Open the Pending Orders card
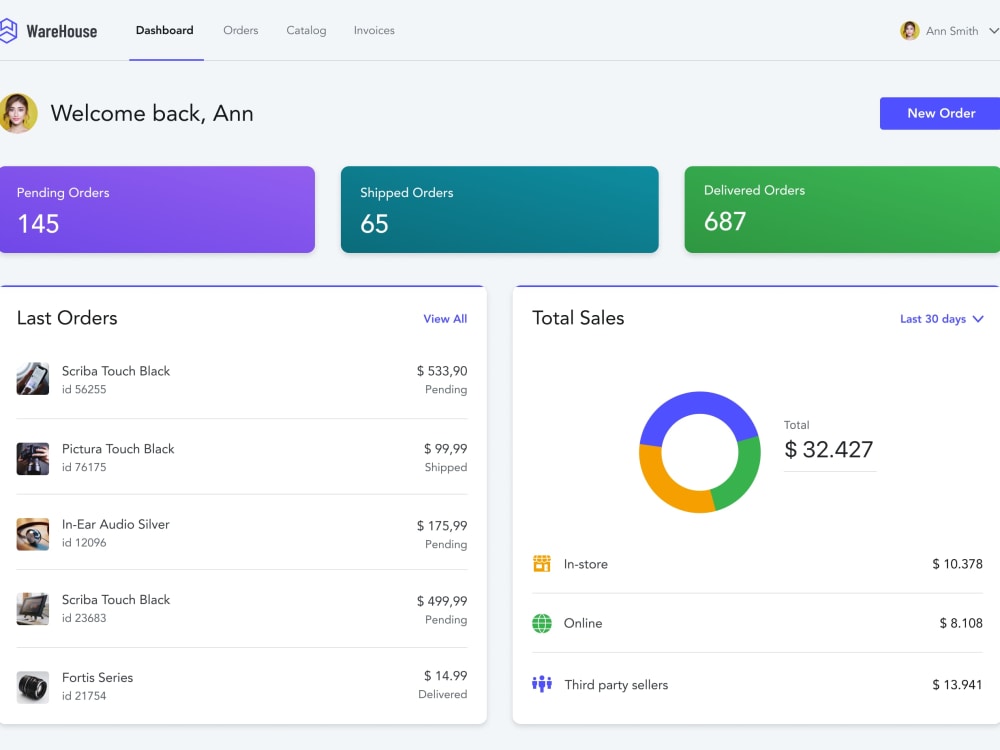 [x=157, y=209]
